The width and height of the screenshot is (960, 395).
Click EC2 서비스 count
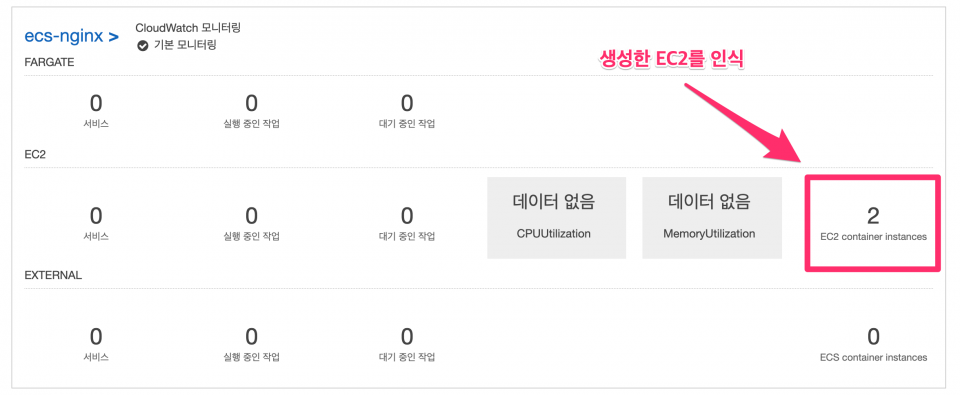[96, 216]
